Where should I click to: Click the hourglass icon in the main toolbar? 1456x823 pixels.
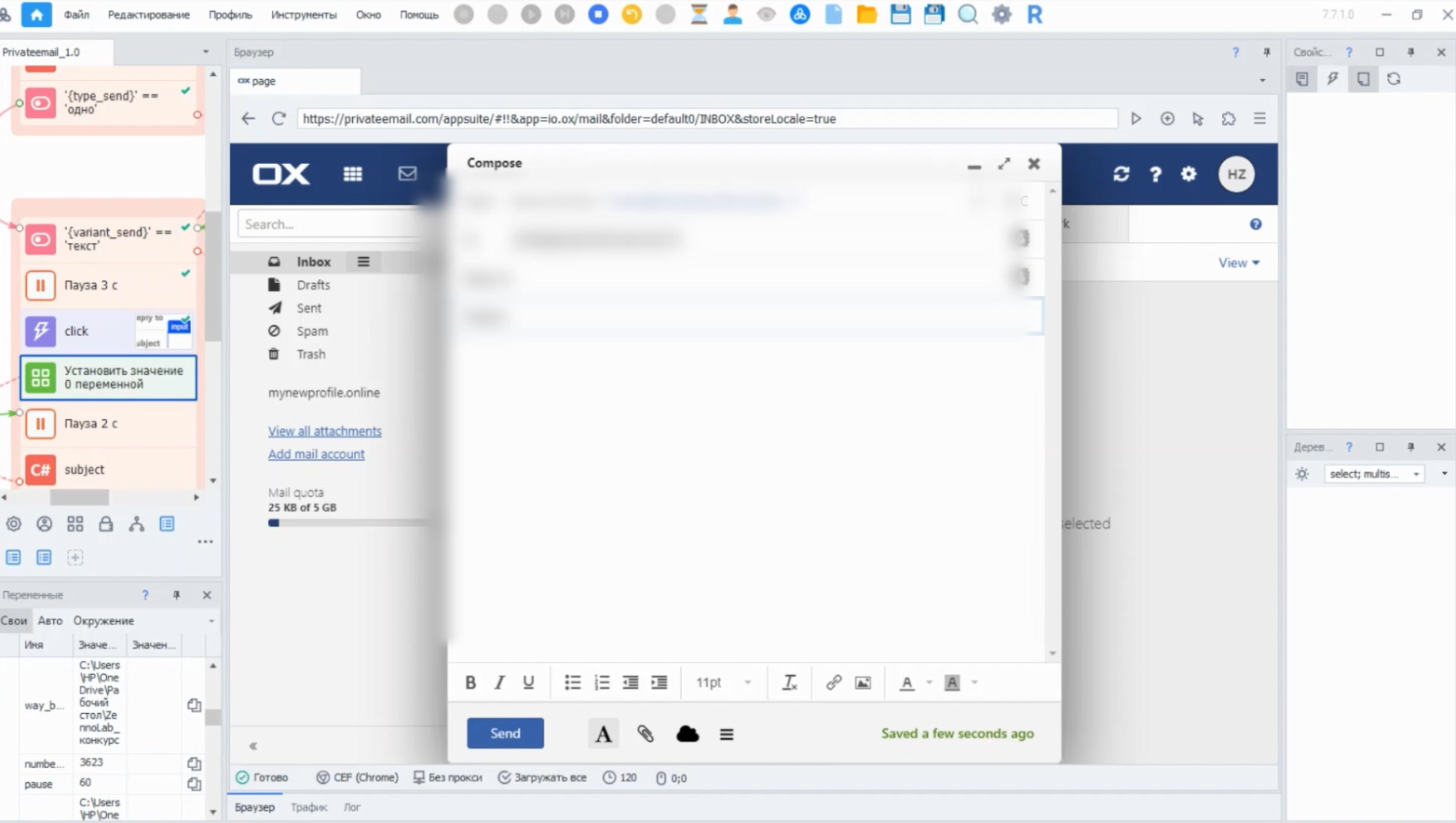pos(699,14)
